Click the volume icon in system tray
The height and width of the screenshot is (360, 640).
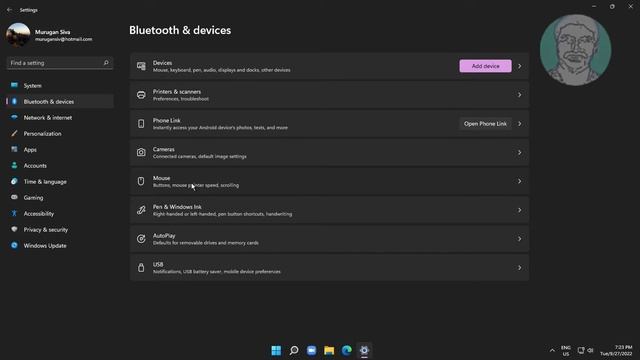click(x=590, y=350)
